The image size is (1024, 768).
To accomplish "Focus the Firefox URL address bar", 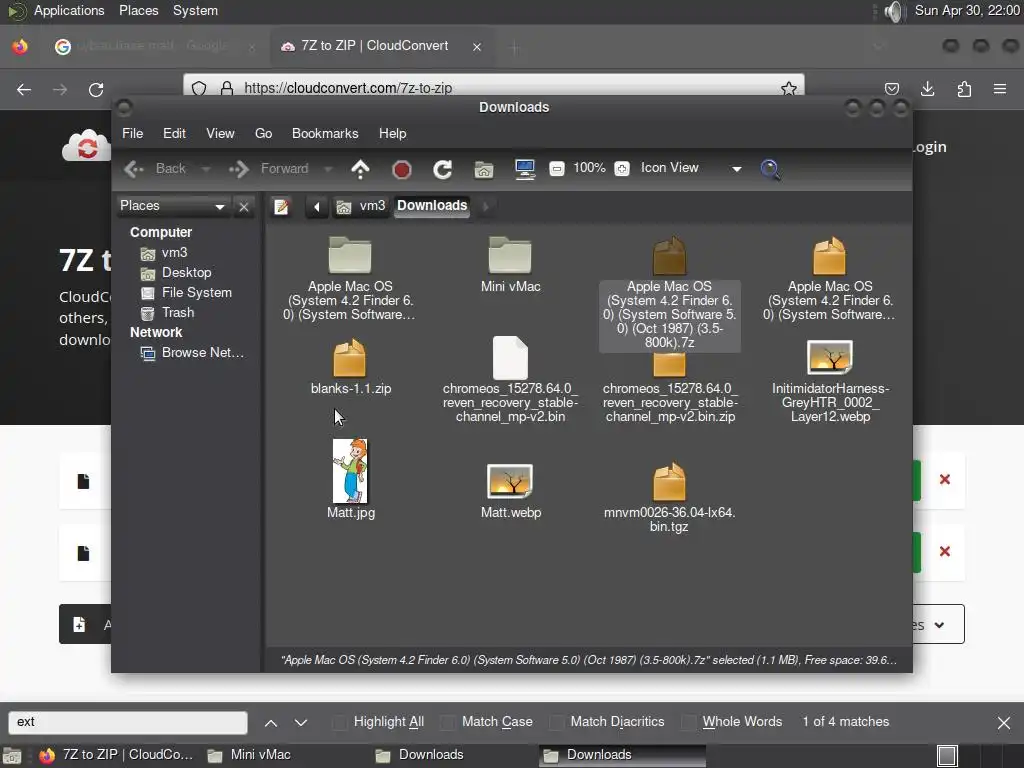I will click(x=494, y=88).
